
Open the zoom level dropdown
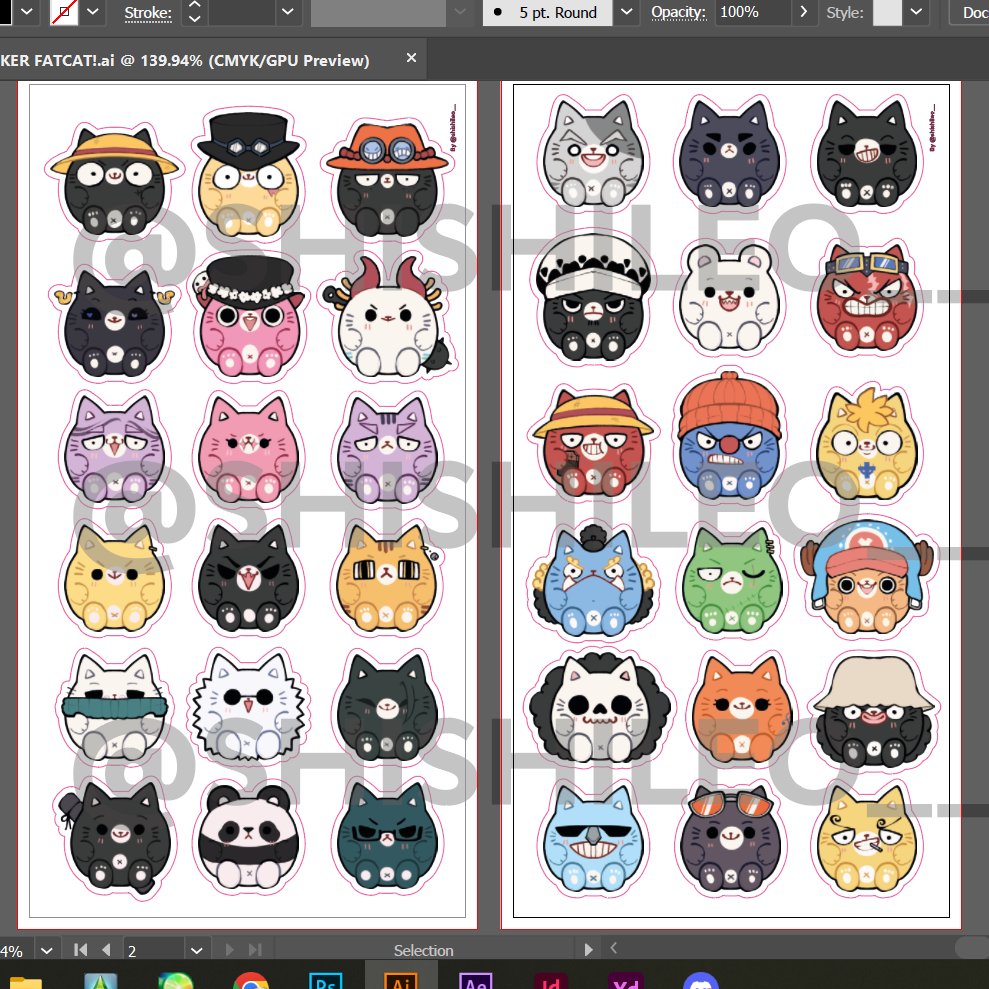47,950
